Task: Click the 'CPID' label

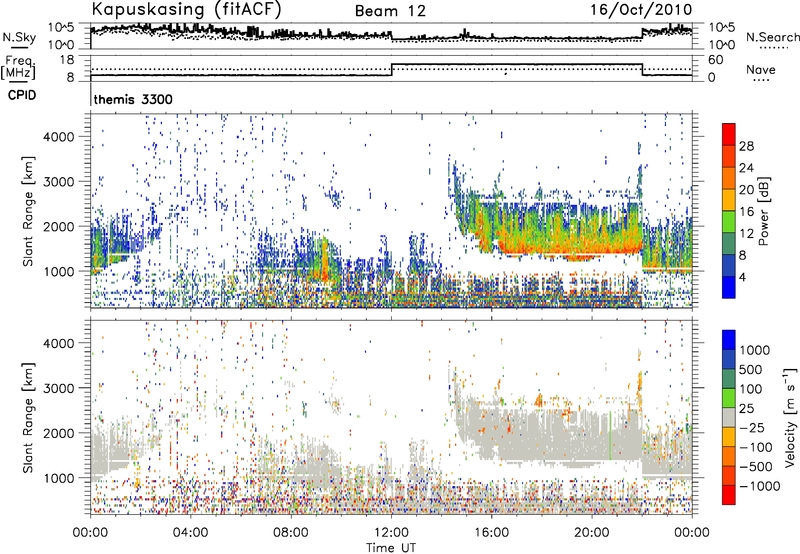Action: 22,95
